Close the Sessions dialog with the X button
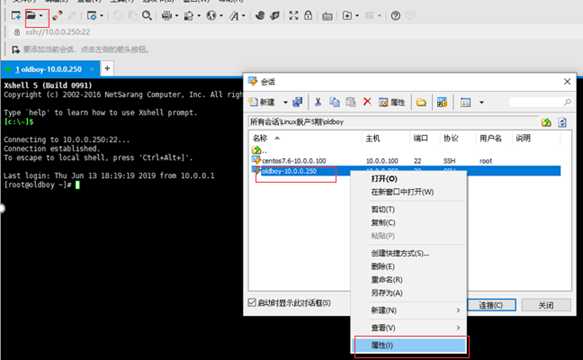The width and height of the screenshot is (583, 360). (567, 81)
